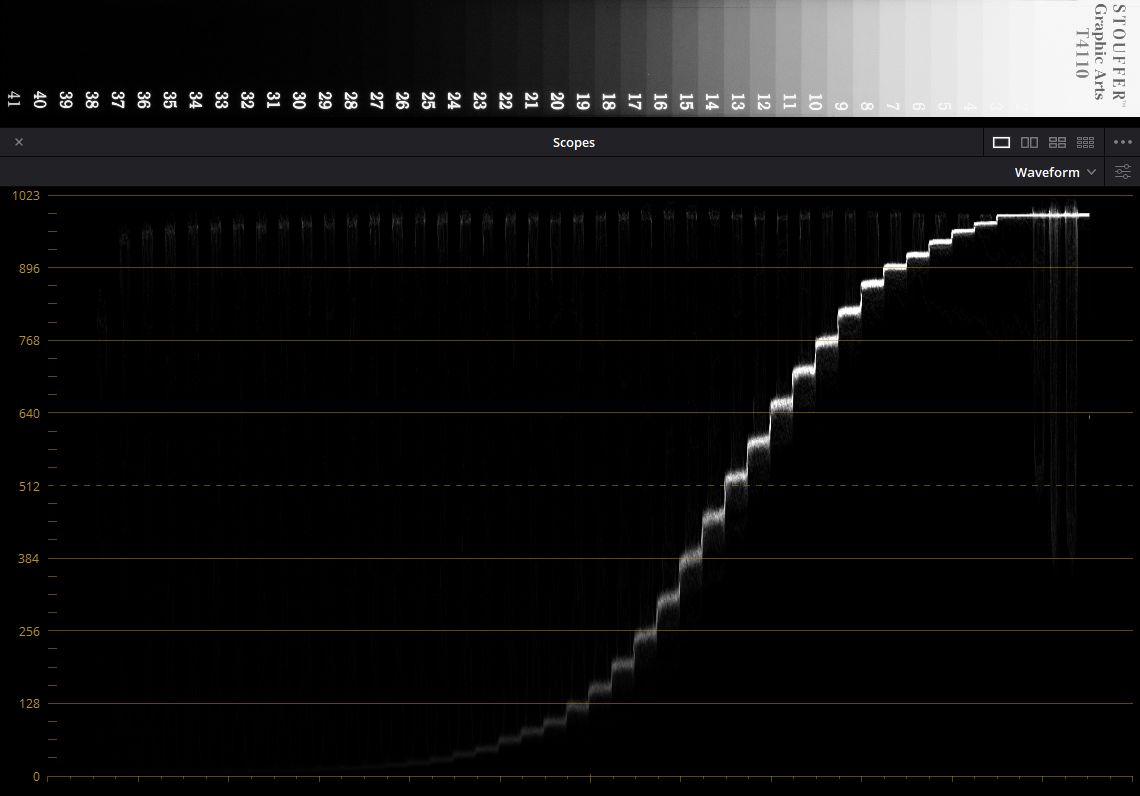Switch scopes to nine-up grid layout

tap(1085, 142)
